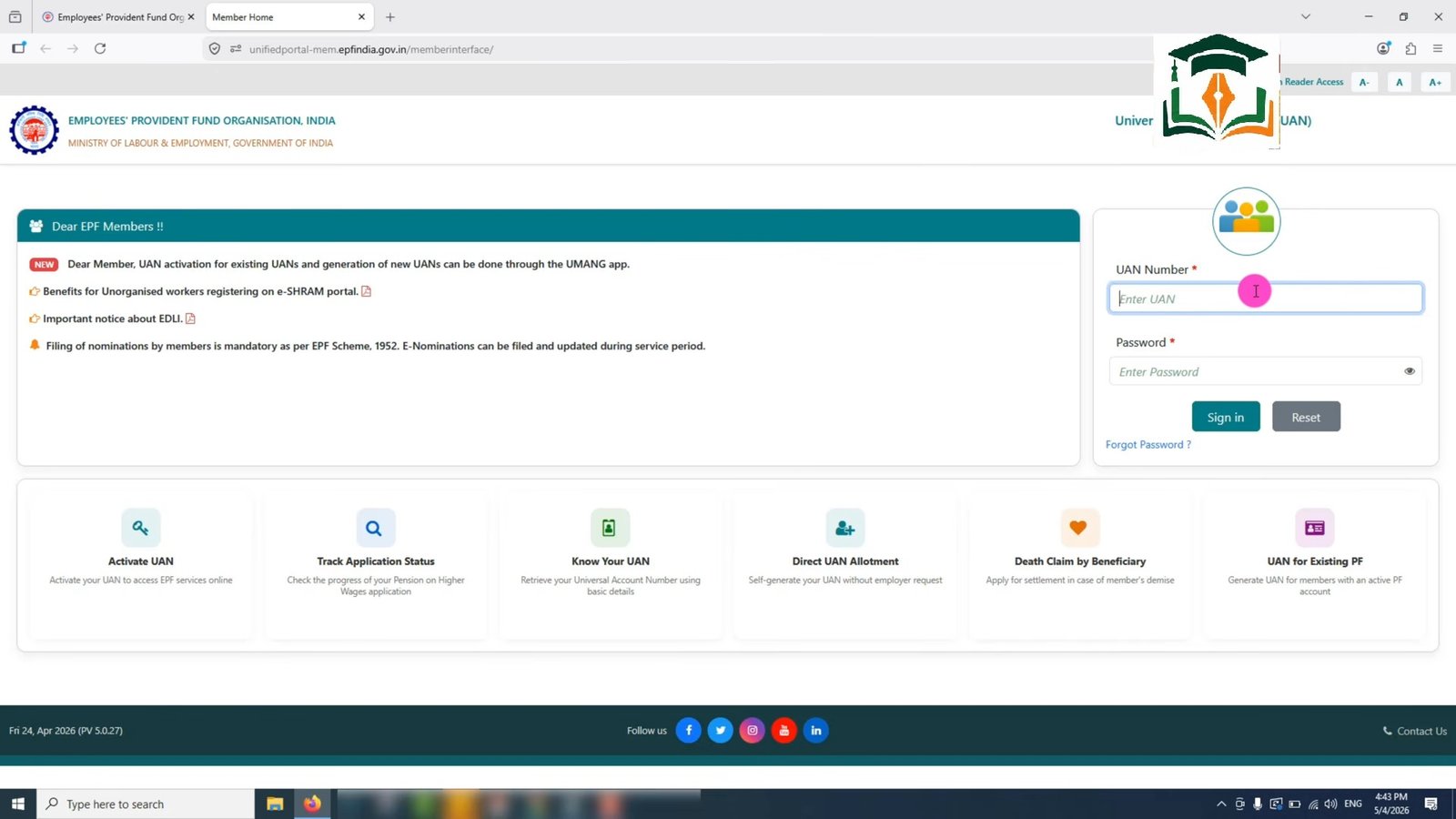Close the Employees' Provident Fund tab
The image size is (1456, 819).
point(191,17)
